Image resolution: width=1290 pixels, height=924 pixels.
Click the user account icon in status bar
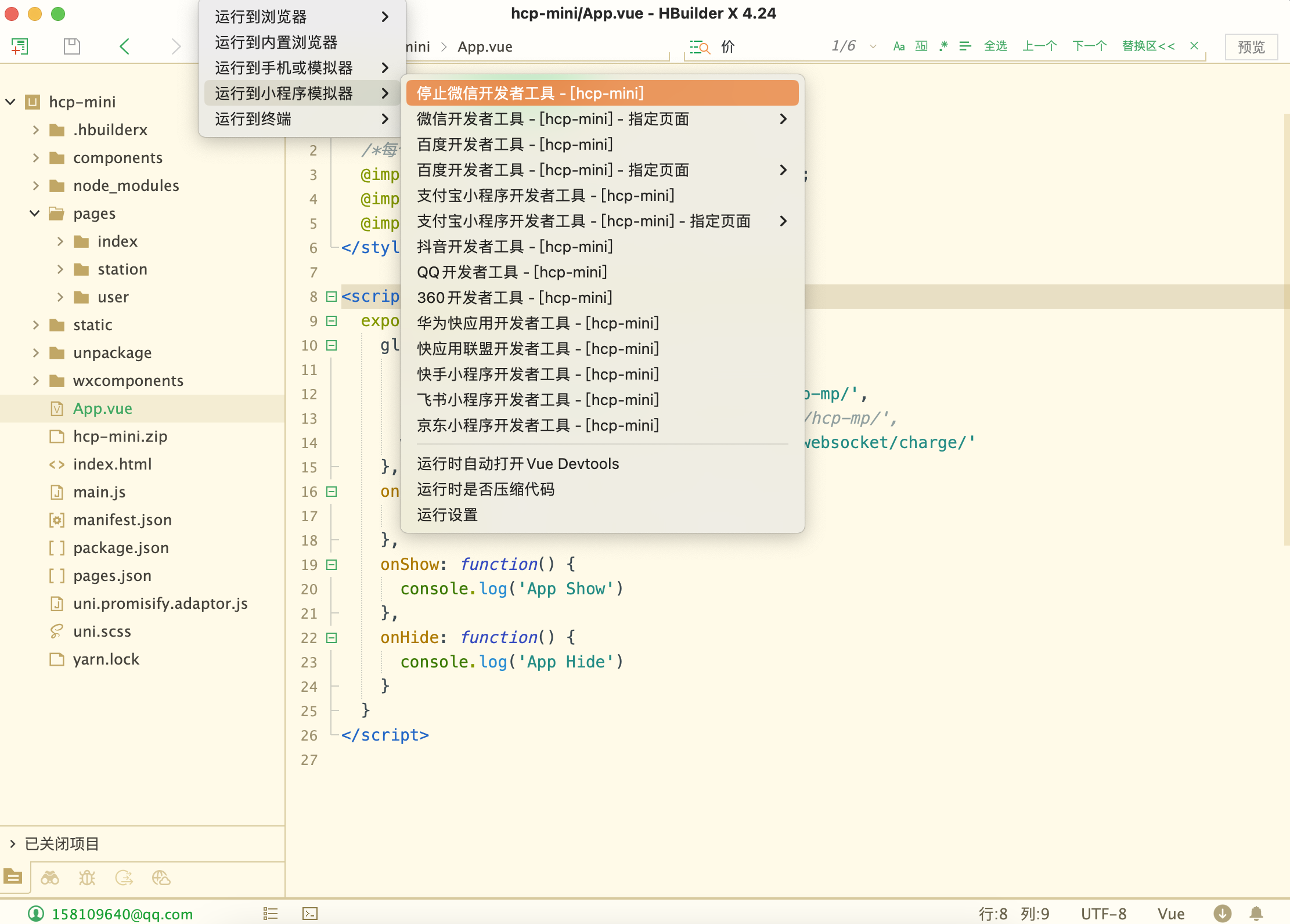[36, 914]
